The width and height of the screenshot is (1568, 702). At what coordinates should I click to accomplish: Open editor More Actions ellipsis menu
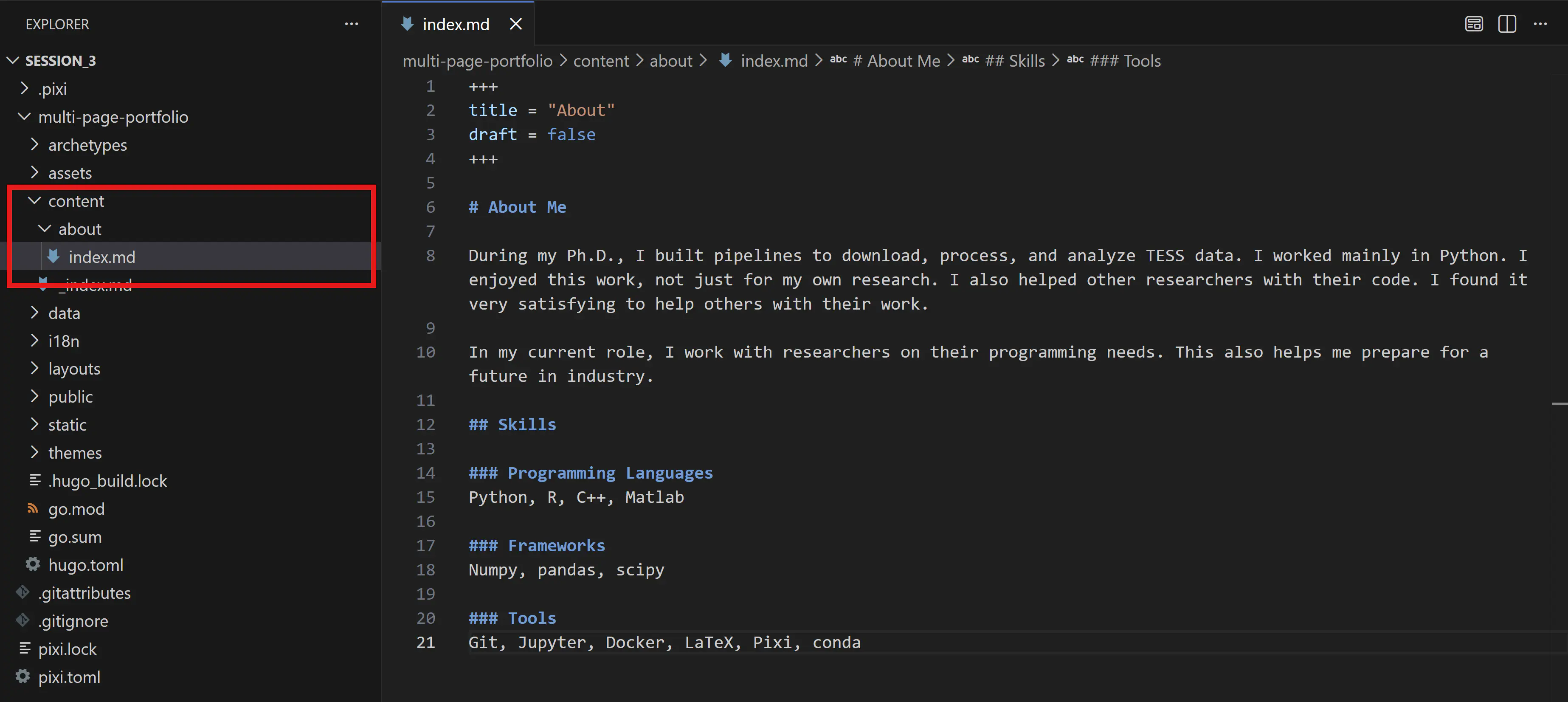1540,24
